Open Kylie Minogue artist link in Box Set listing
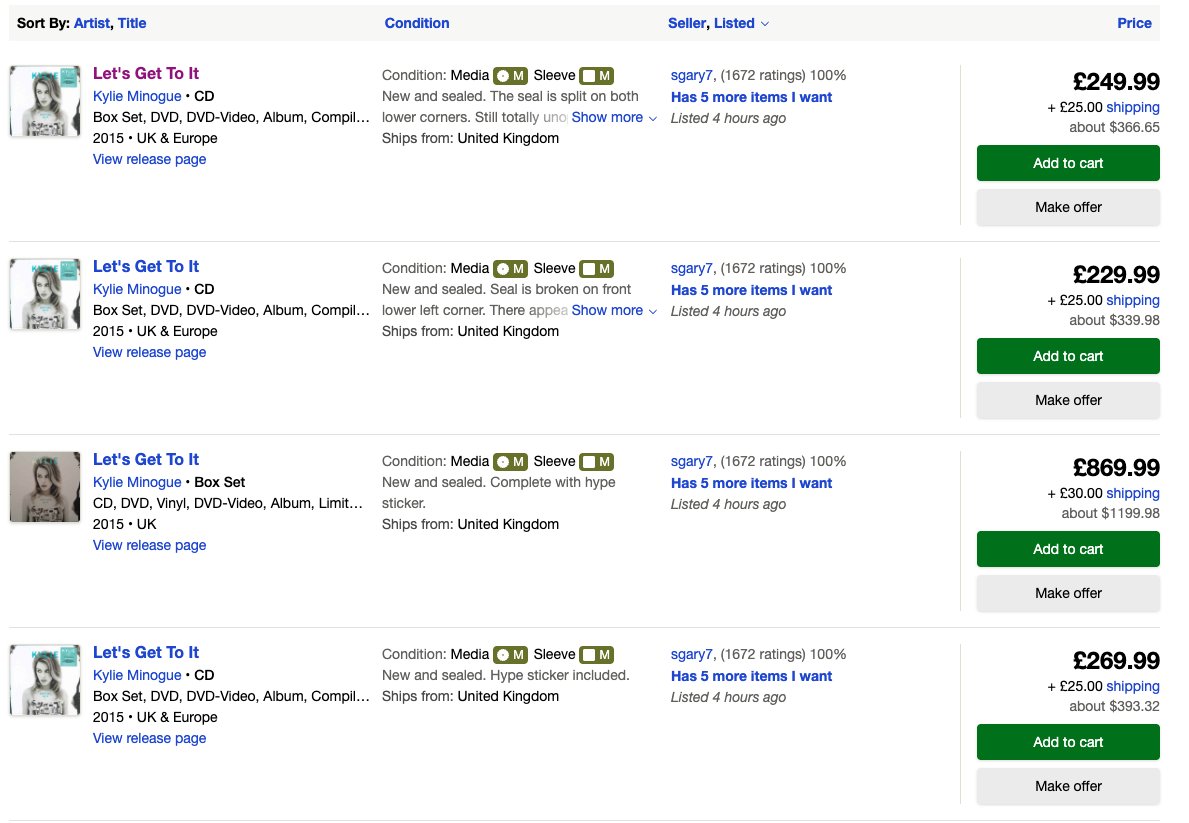 (x=136, y=482)
